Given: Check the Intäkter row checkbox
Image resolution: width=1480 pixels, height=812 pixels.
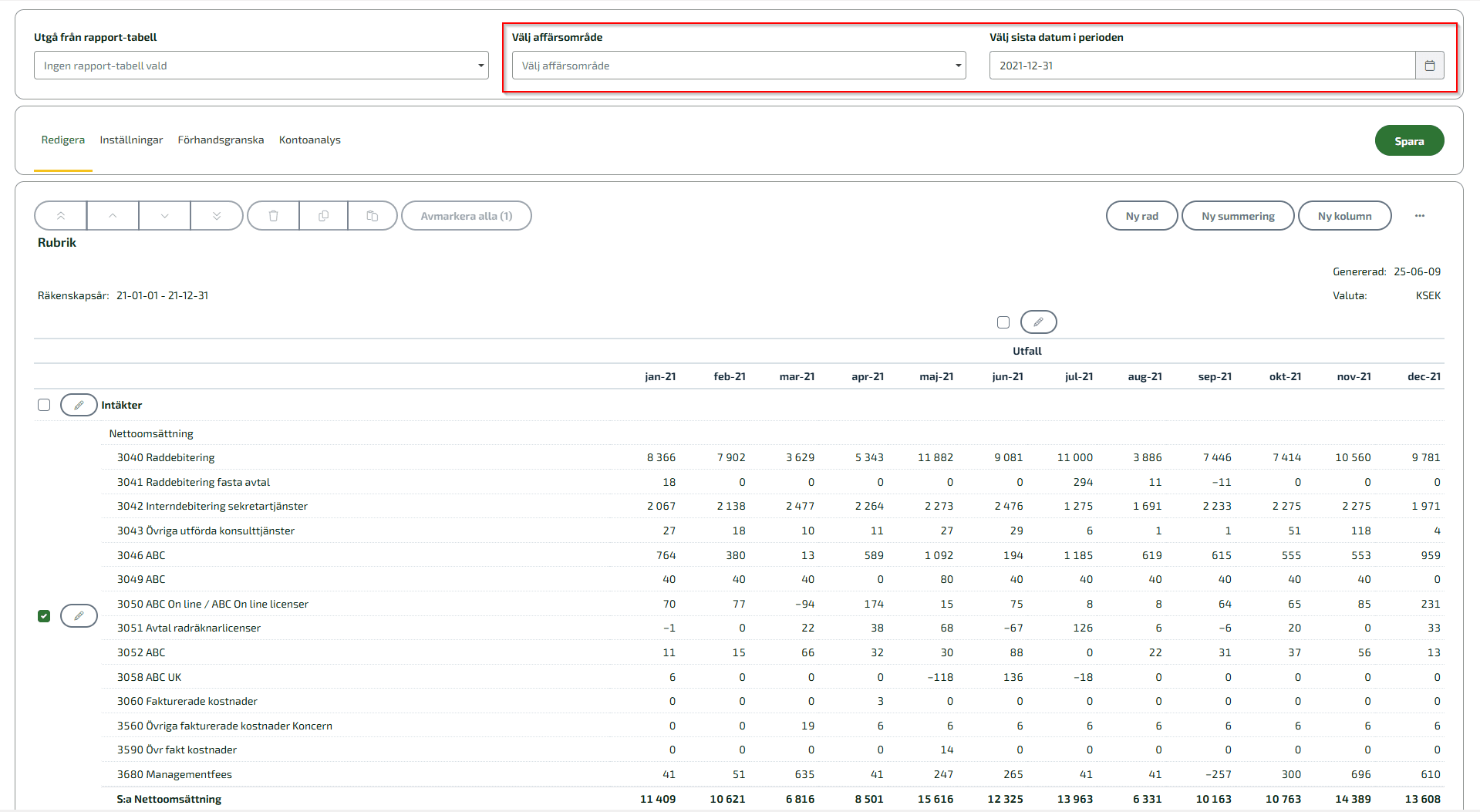Looking at the screenshot, I should [44, 405].
